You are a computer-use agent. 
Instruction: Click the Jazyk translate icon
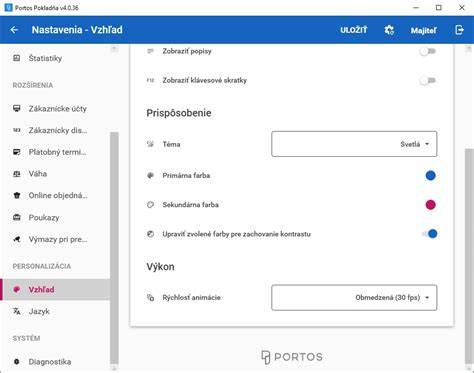(17, 311)
